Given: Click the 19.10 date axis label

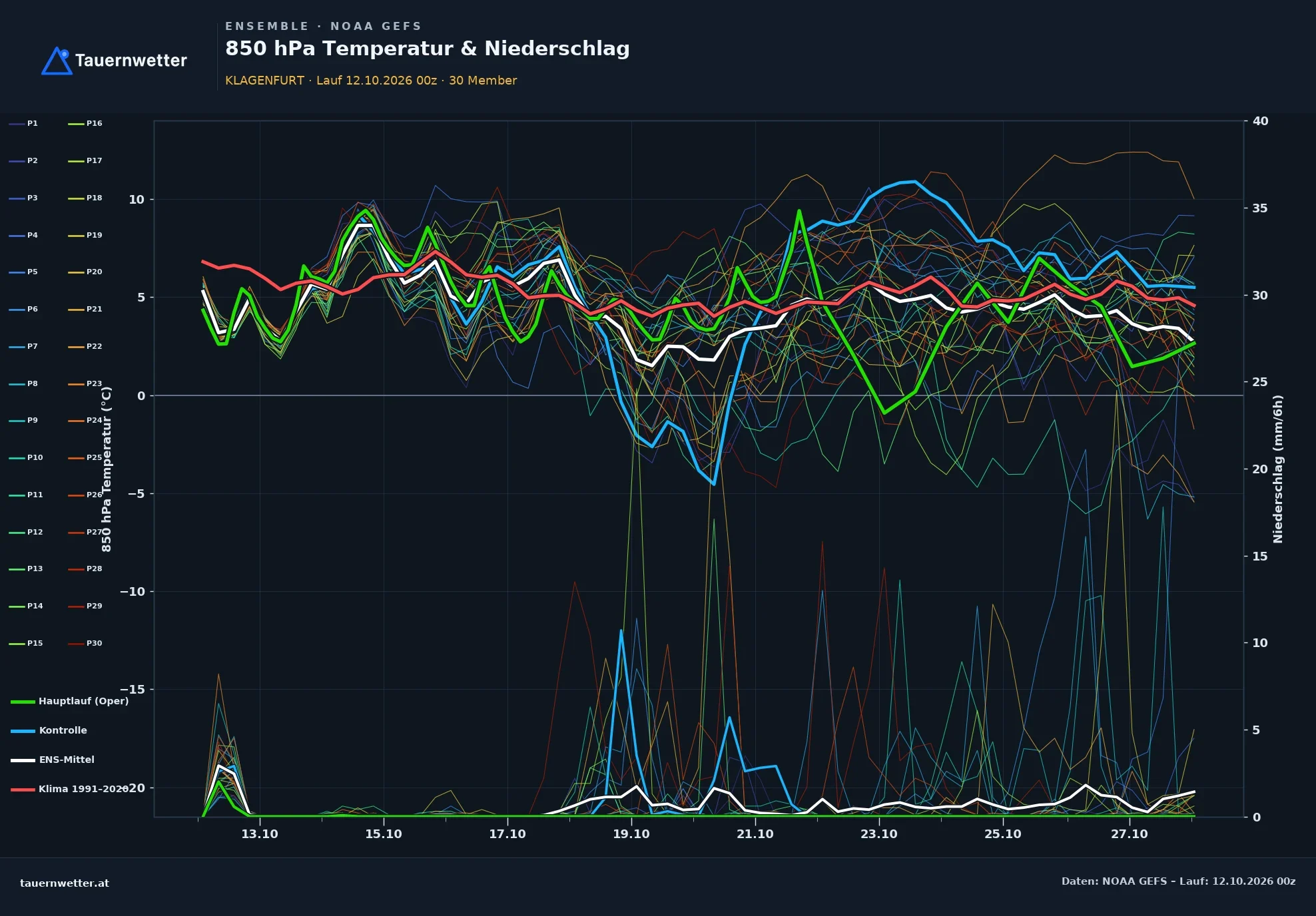Looking at the screenshot, I should [631, 834].
